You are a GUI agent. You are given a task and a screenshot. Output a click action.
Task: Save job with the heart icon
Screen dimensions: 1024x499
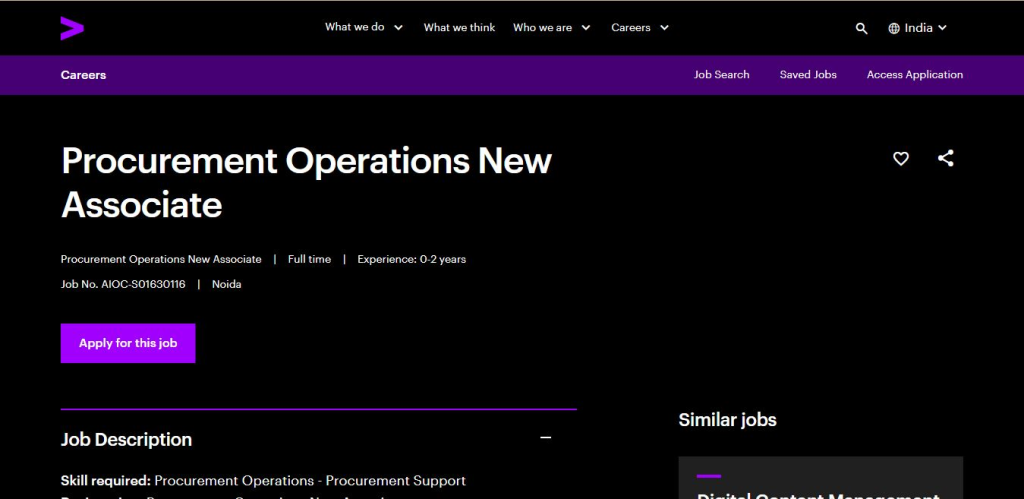901,158
